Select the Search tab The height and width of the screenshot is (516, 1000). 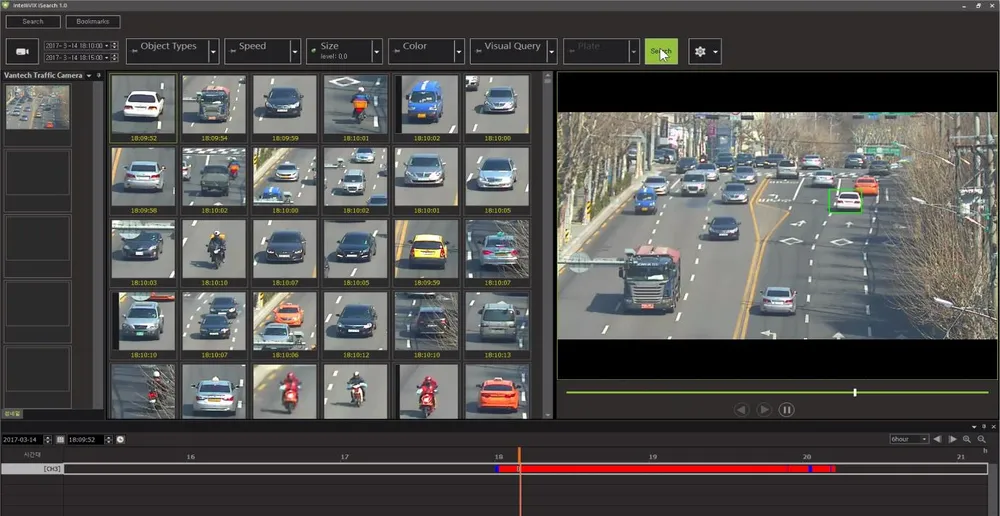pos(33,21)
